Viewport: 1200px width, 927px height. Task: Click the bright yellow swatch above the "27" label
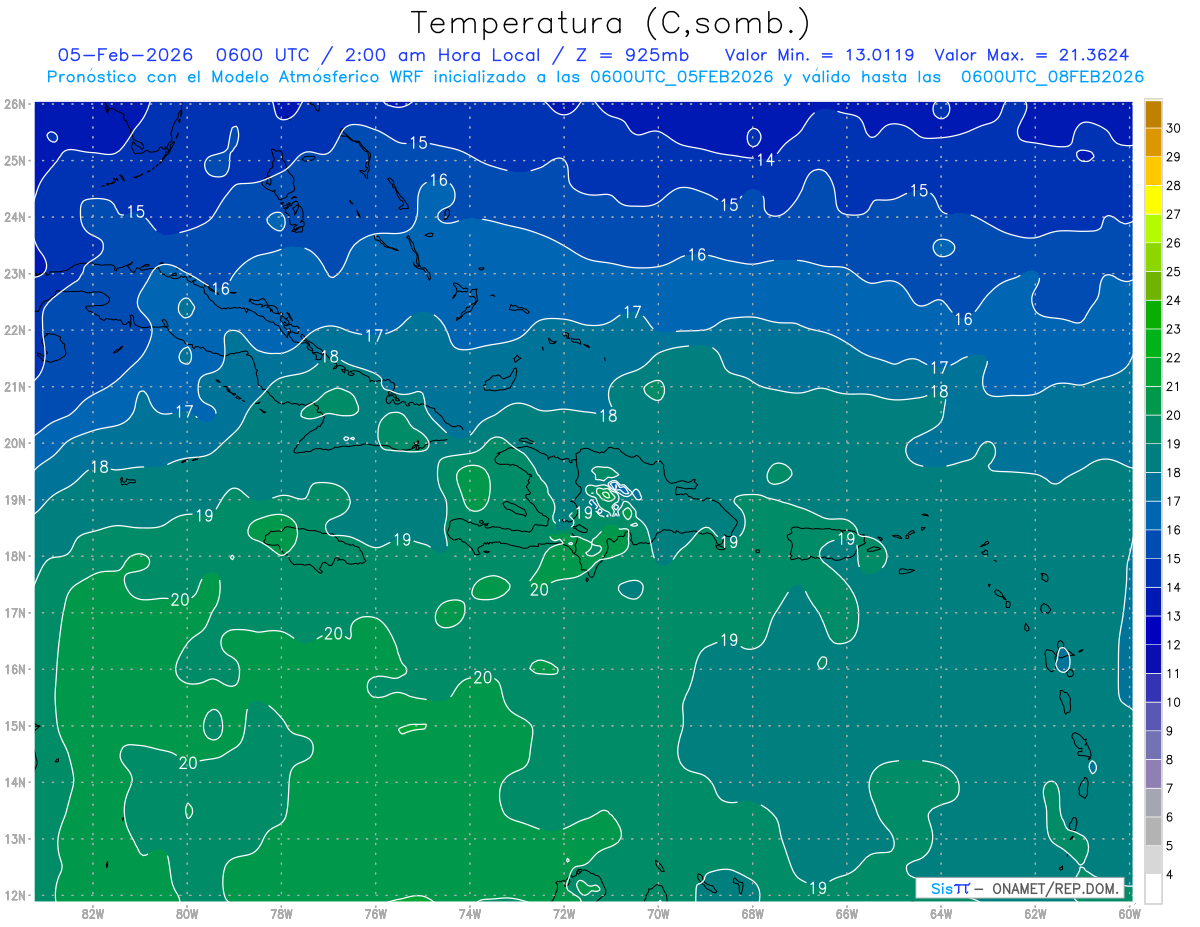(1153, 201)
